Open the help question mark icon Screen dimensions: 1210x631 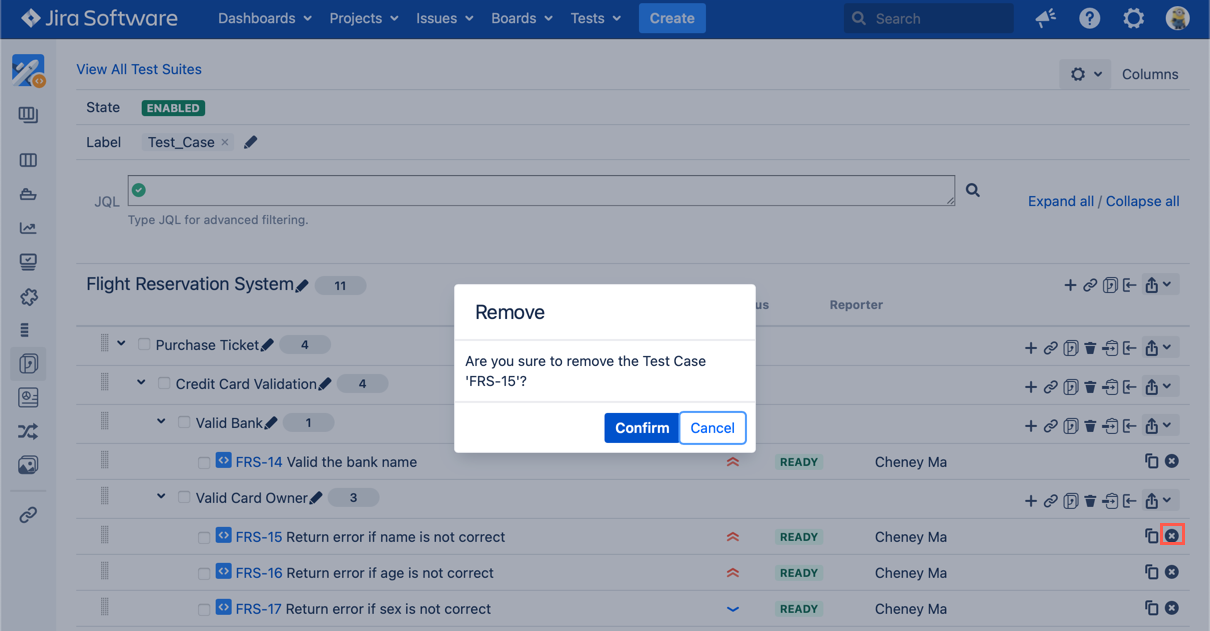click(1089, 18)
